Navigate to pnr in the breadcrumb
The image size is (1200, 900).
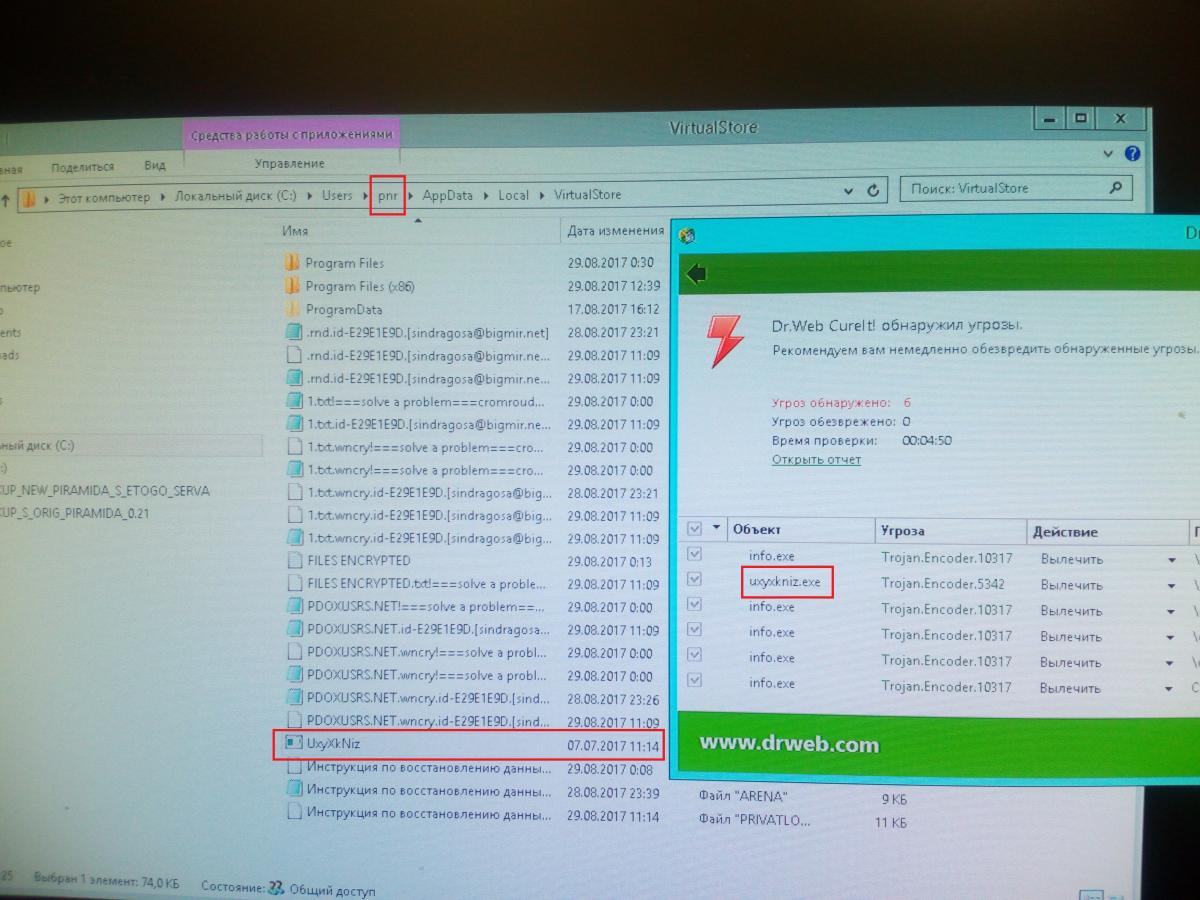388,195
